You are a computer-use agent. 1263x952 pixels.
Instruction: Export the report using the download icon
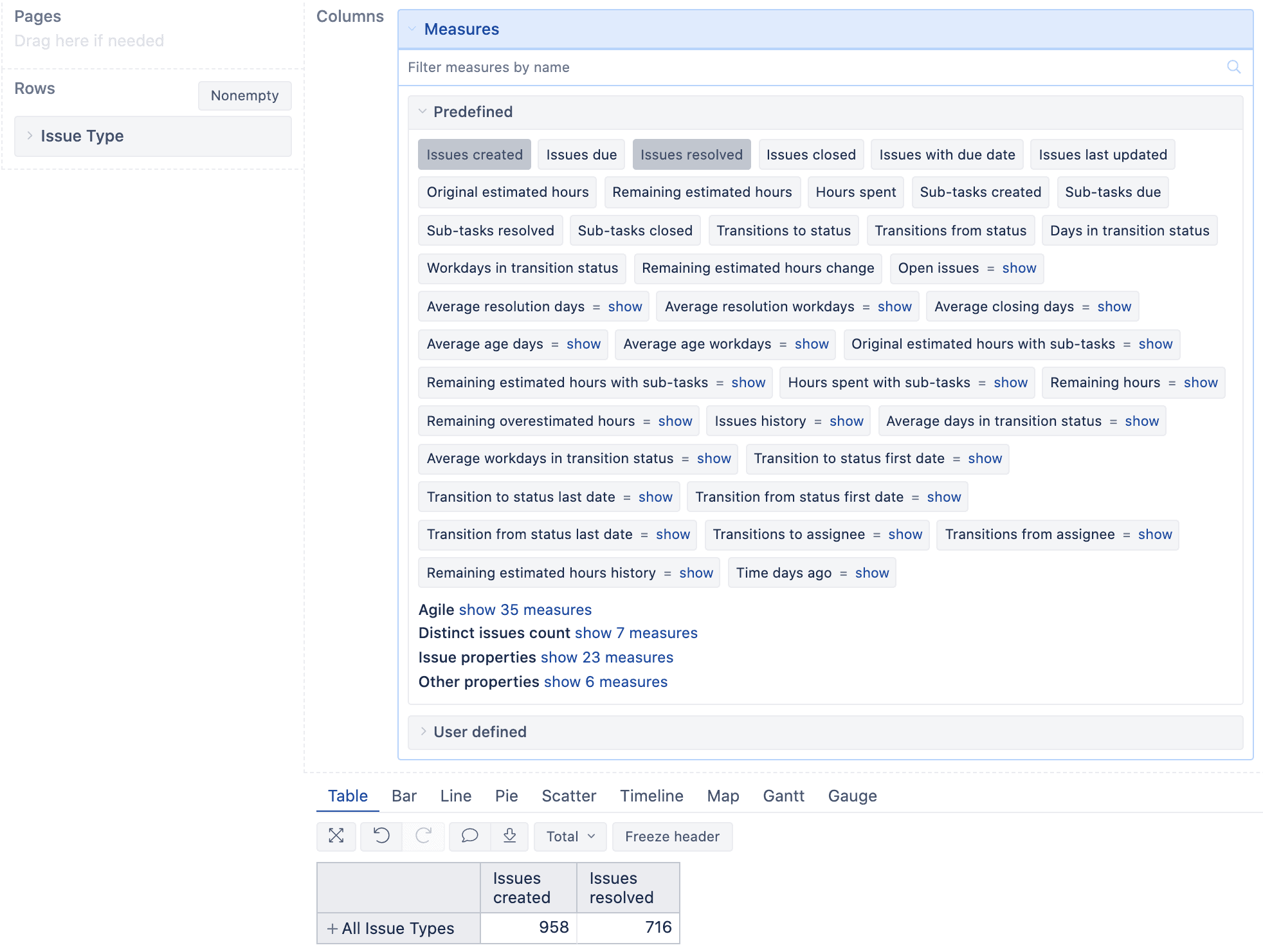[509, 836]
